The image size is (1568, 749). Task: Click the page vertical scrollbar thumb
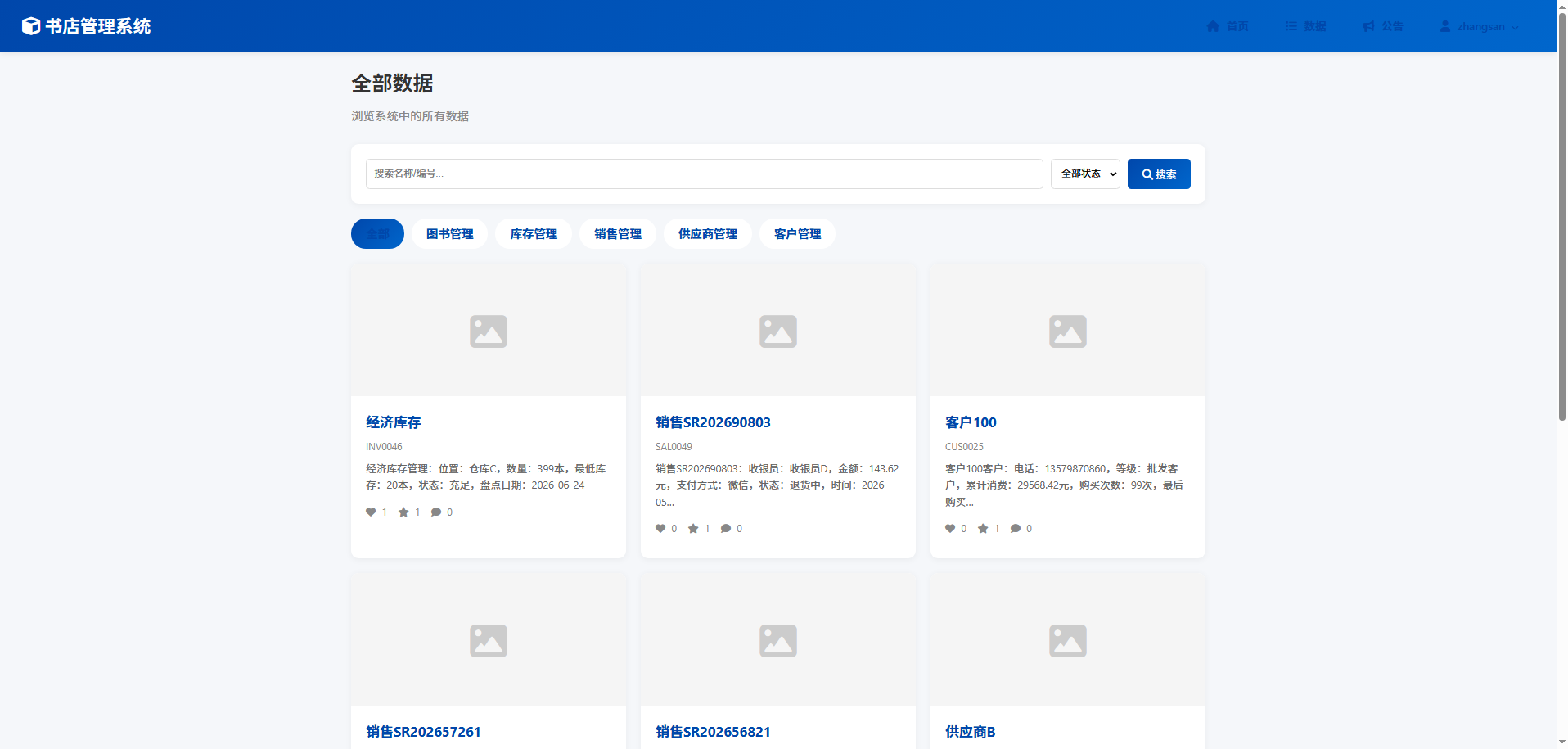click(1561, 217)
